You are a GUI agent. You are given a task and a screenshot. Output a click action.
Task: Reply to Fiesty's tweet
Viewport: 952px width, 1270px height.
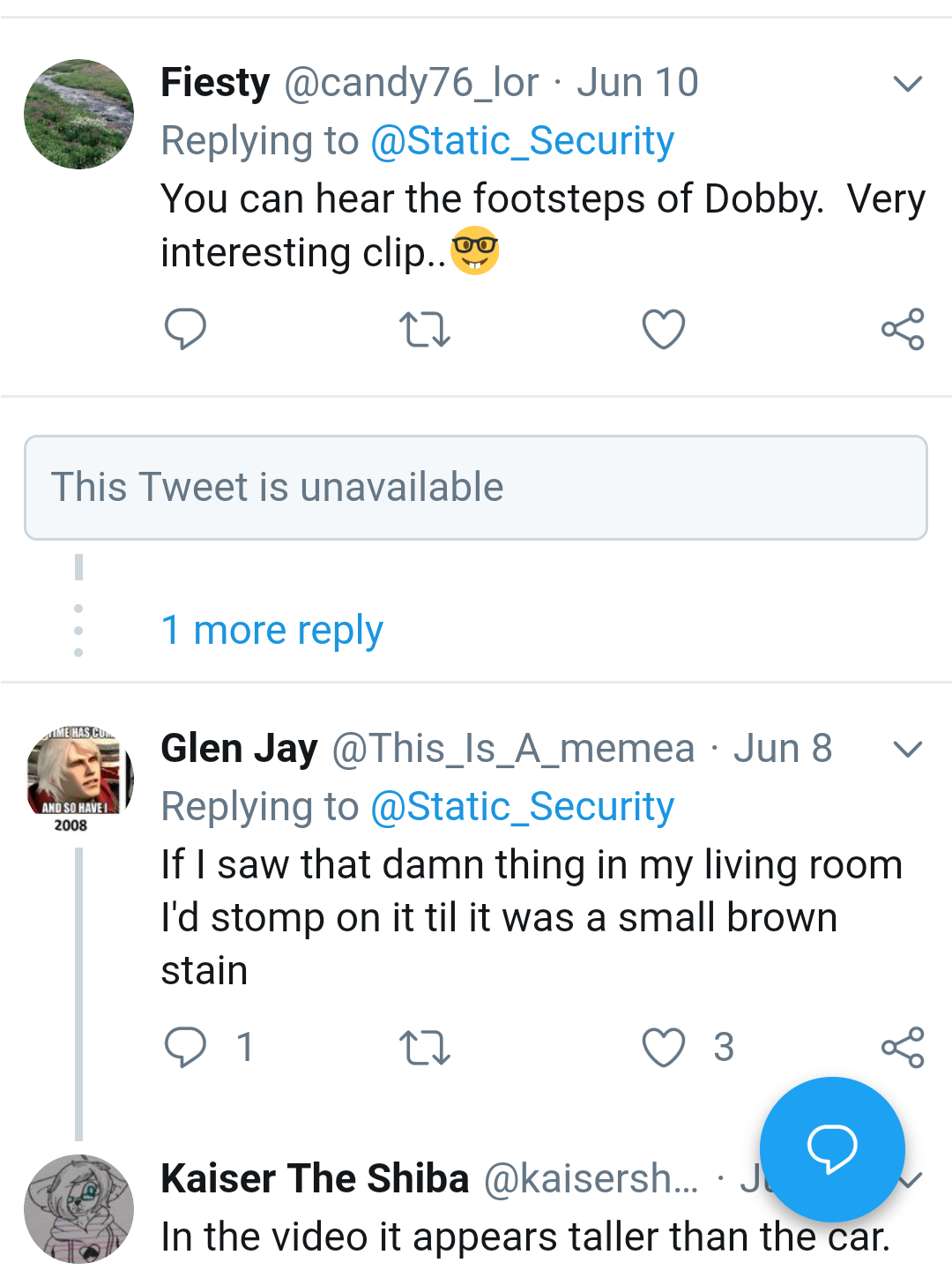tap(185, 329)
